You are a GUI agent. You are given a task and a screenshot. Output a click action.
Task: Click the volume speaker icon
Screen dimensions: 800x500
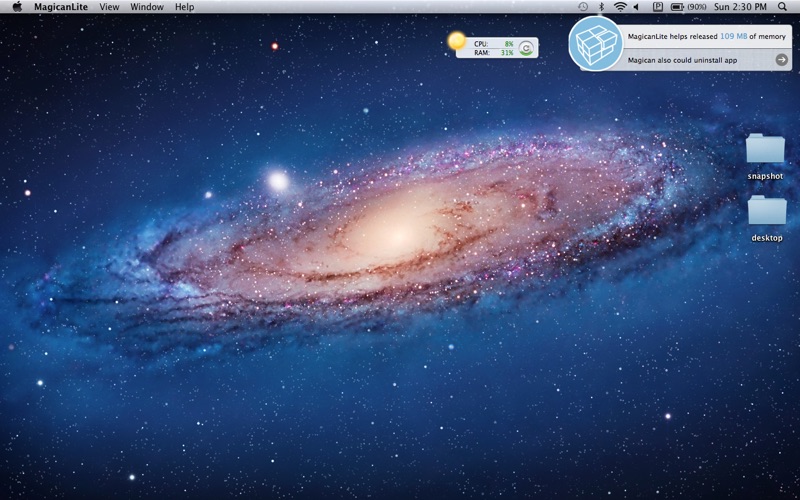click(x=636, y=7)
